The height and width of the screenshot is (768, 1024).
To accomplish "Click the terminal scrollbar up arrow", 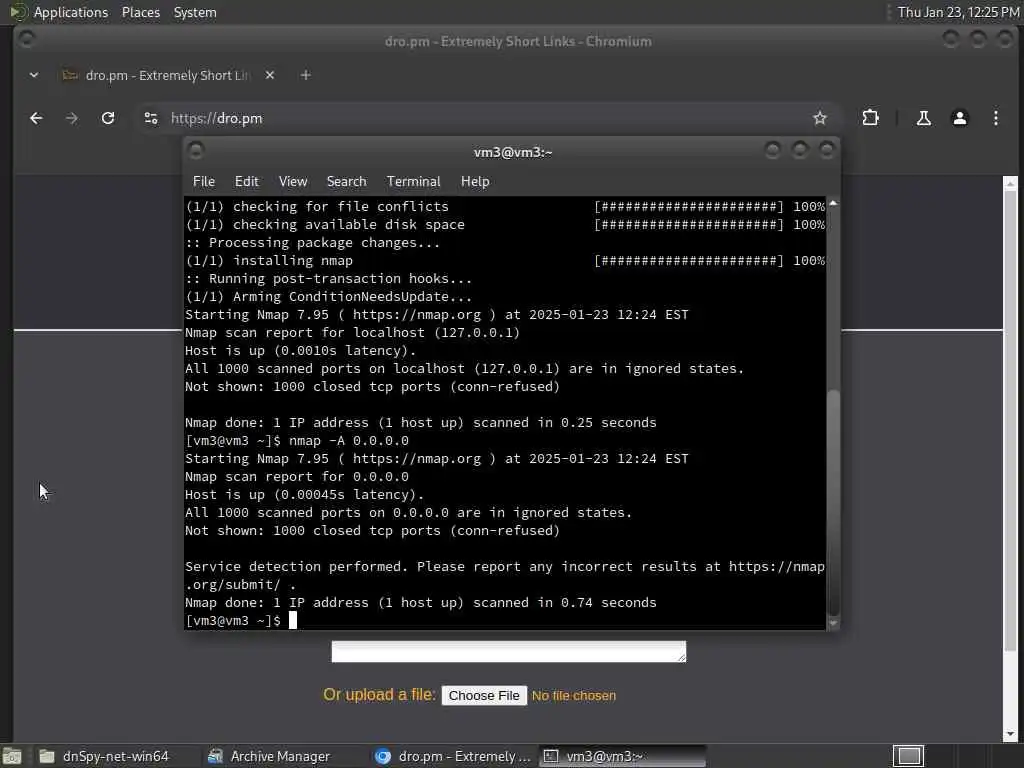I will click(833, 203).
